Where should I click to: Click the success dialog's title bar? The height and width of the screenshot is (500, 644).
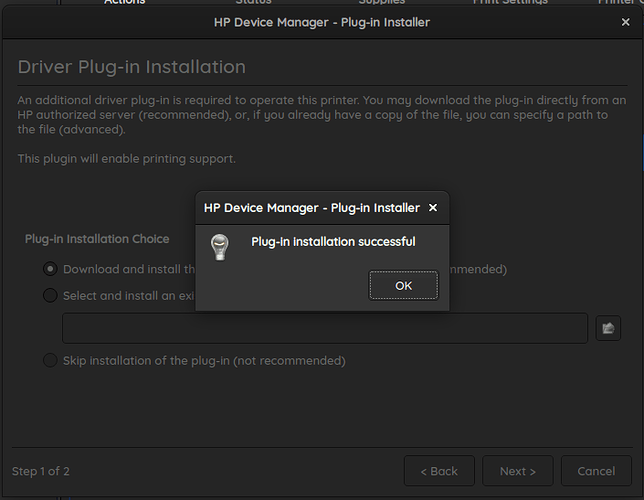(x=310, y=208)
